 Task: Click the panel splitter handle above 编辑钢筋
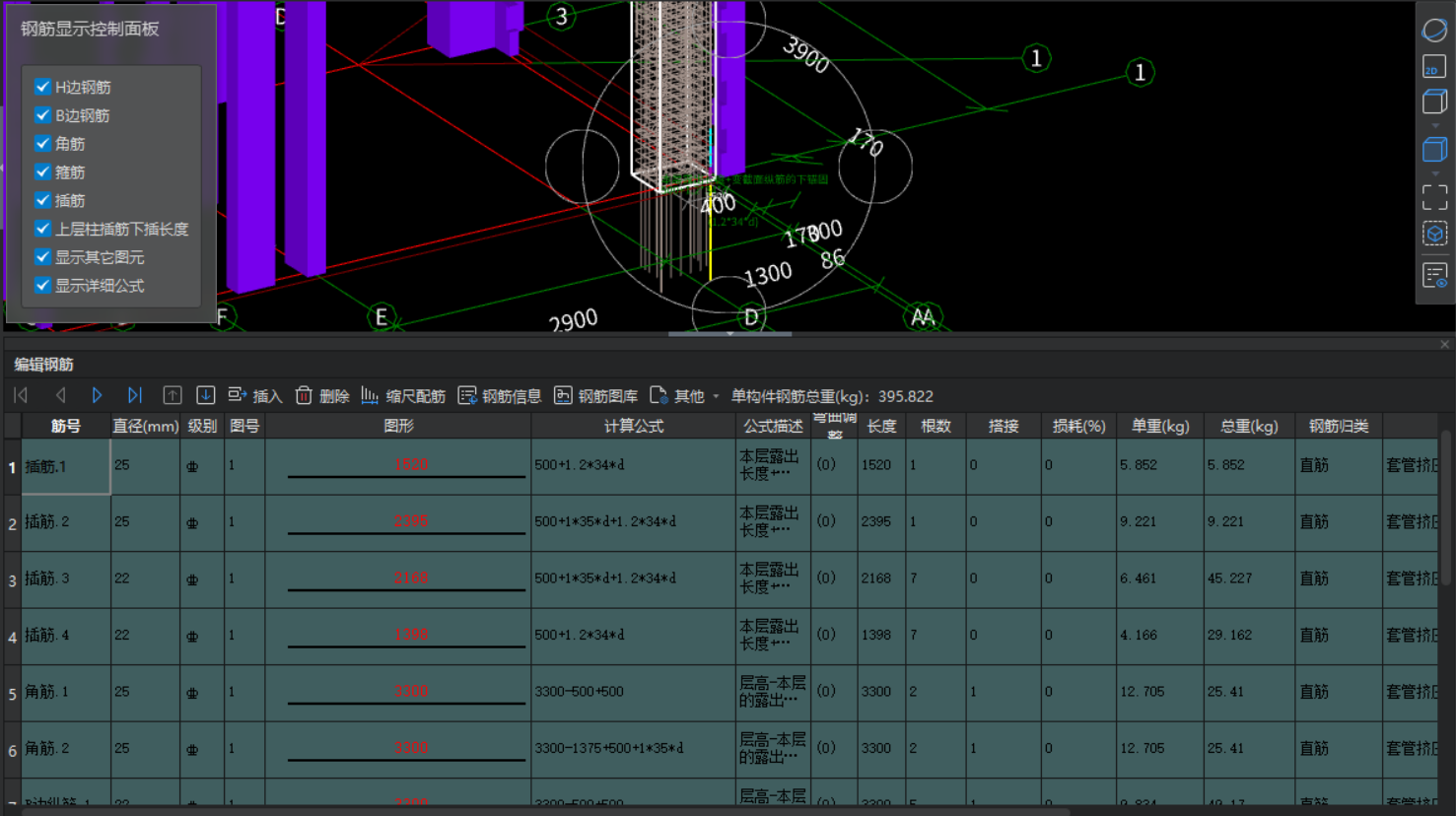tap(729, 334)
